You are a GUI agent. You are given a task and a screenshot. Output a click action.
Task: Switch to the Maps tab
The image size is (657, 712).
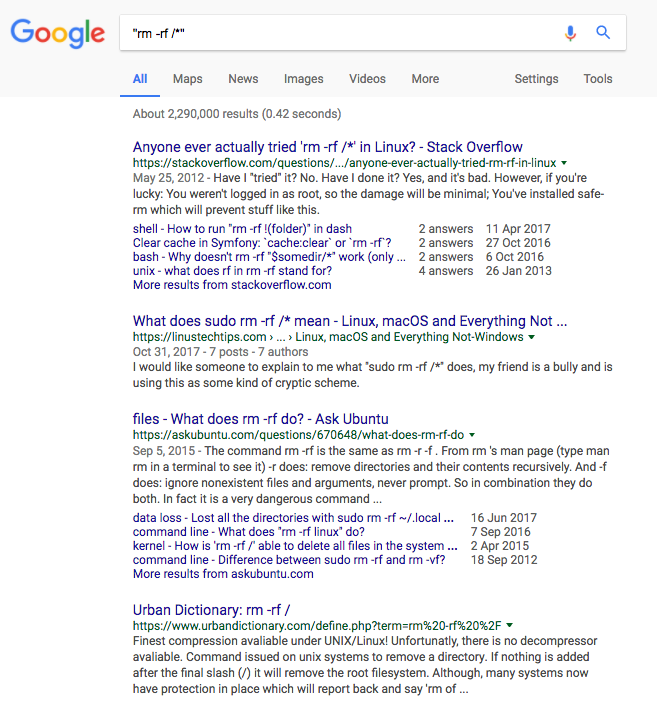(x=188, y=79)
